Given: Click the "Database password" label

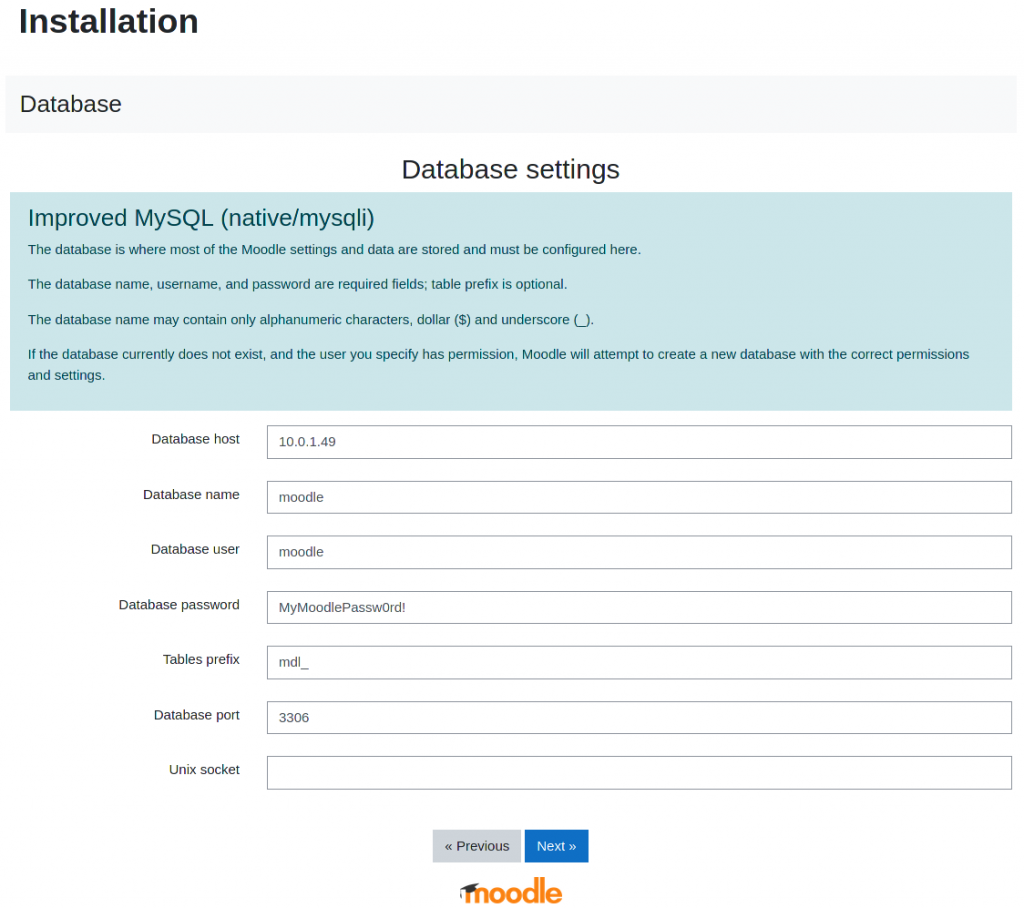Looking at the screenshot, I should [x=179, y=605].
